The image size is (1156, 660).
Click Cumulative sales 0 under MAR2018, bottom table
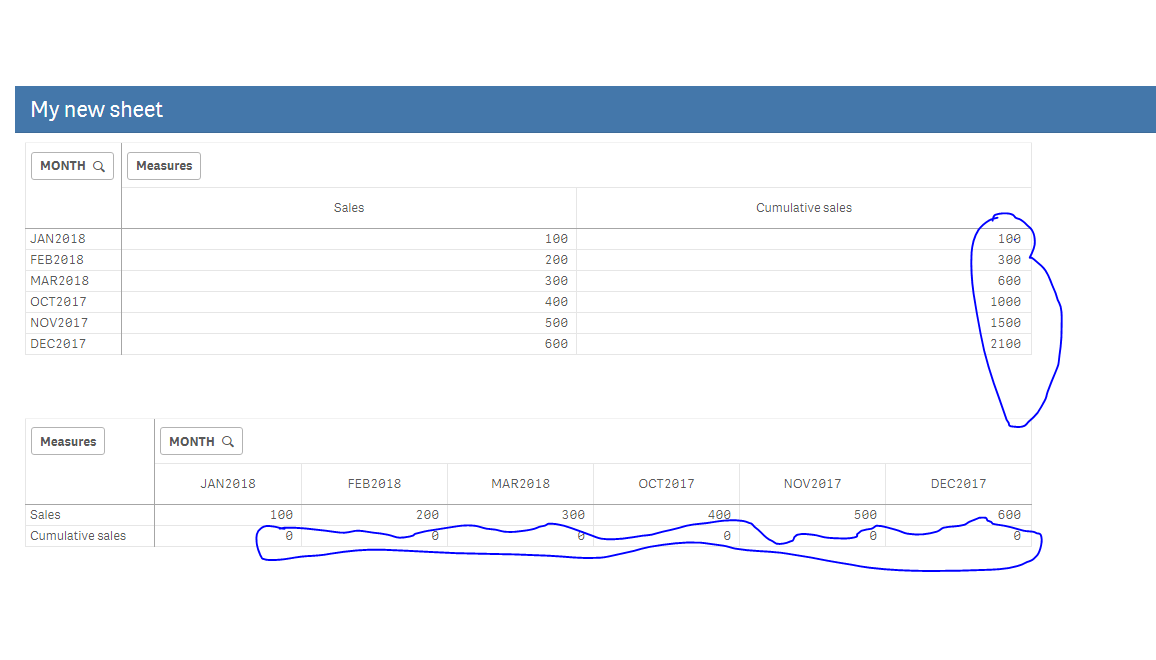click(581, 536)
